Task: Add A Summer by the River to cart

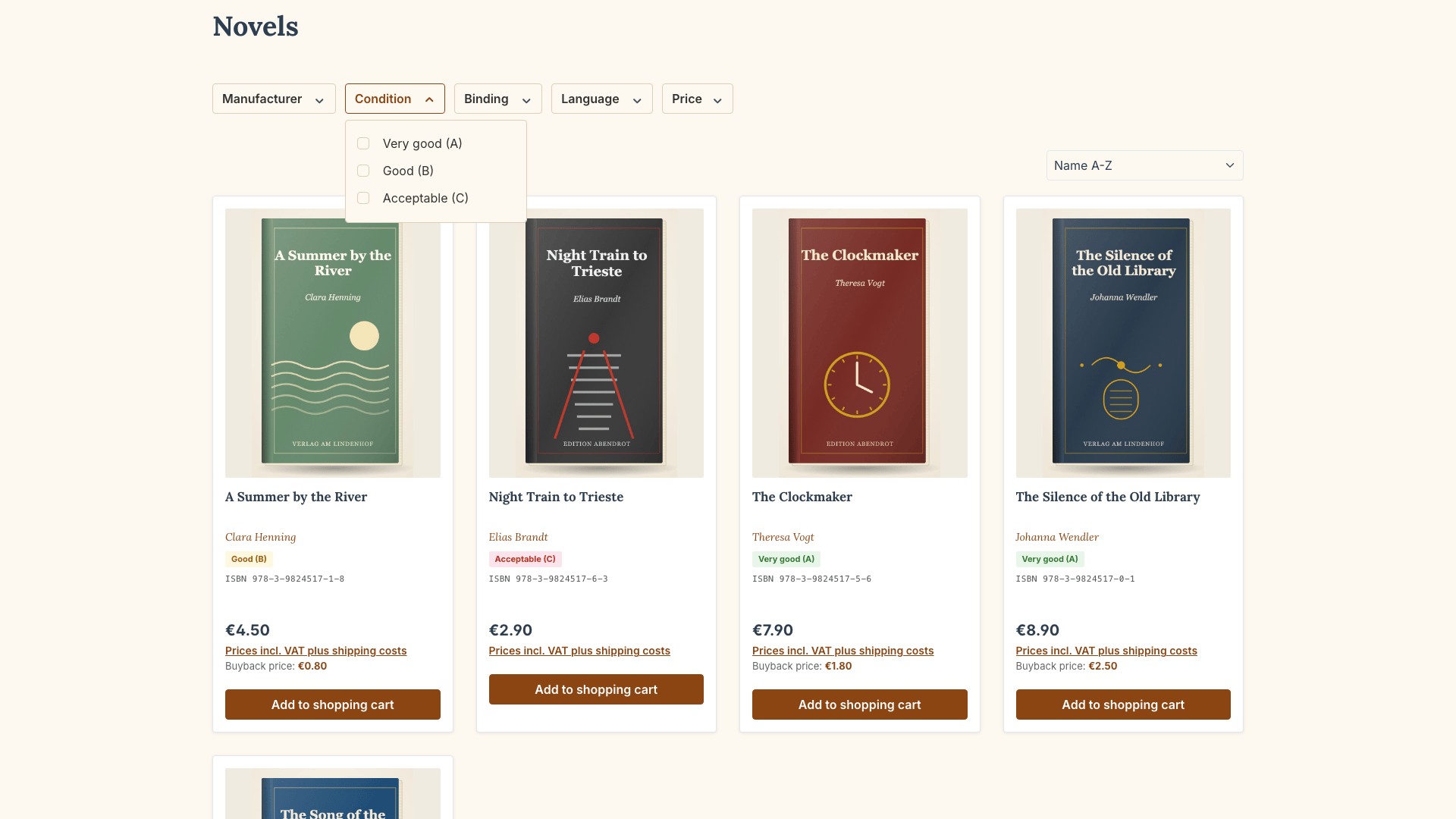Action: coord(332,704)
